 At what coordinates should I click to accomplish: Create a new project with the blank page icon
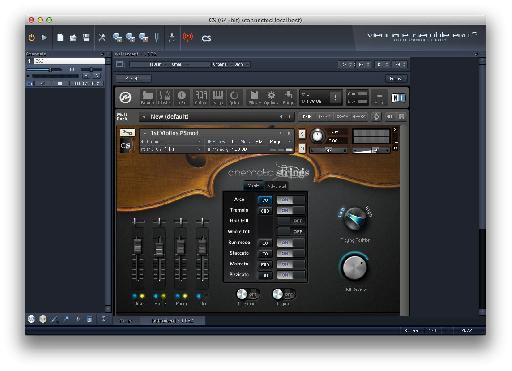(x=60, y=38)
